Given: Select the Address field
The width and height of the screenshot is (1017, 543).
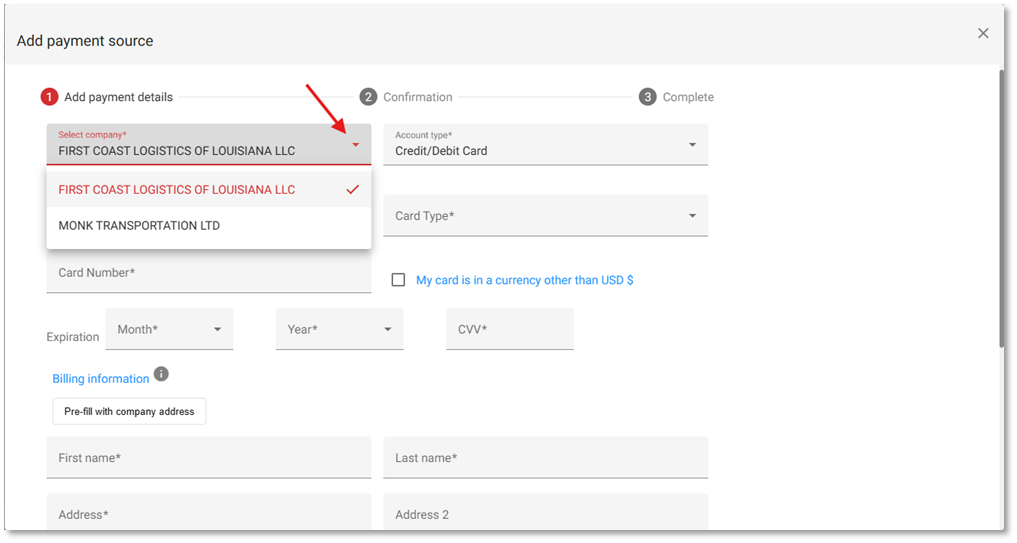Looking at the screenshot, I should pos(209,513).
